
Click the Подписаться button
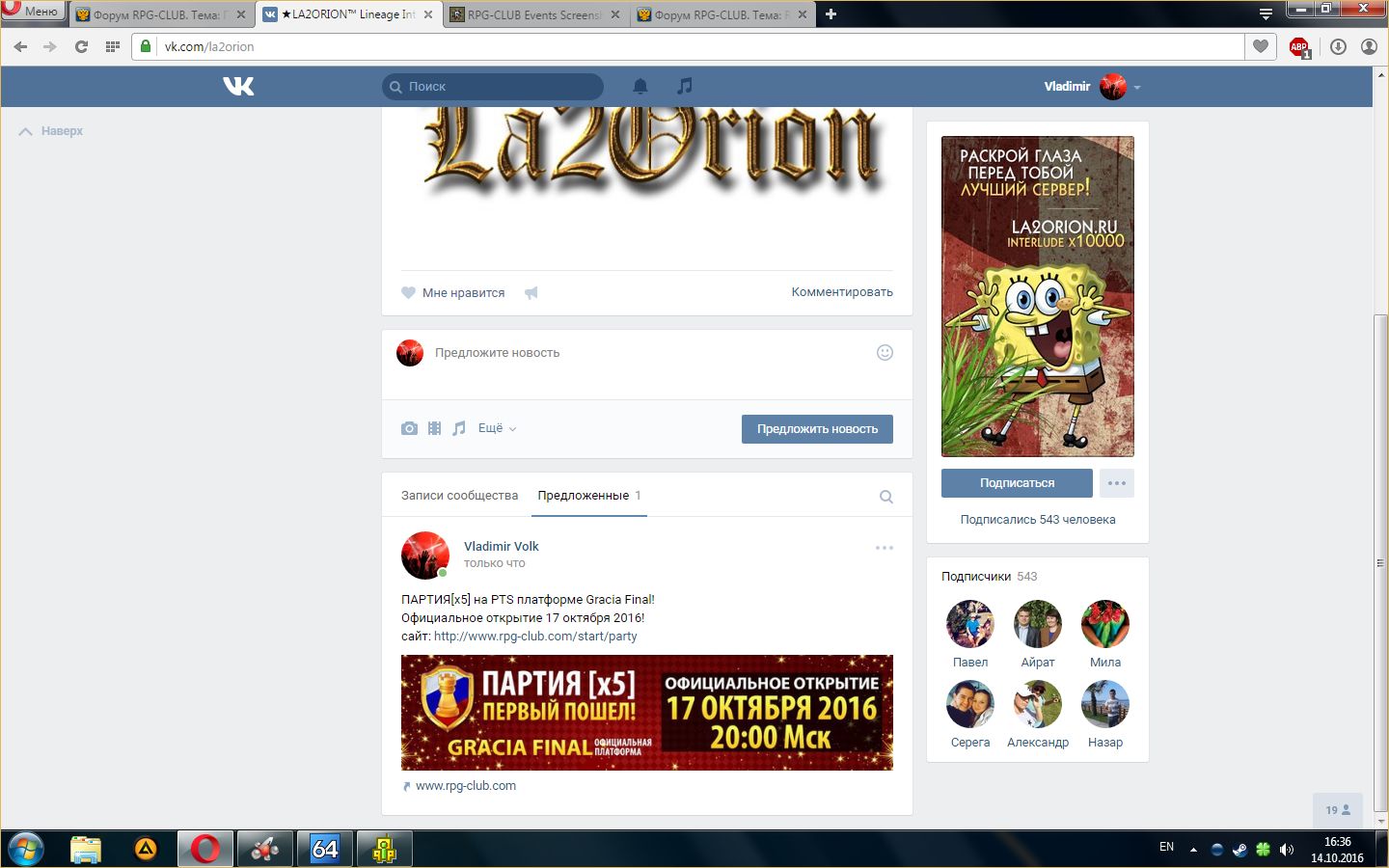[1017, 483]
